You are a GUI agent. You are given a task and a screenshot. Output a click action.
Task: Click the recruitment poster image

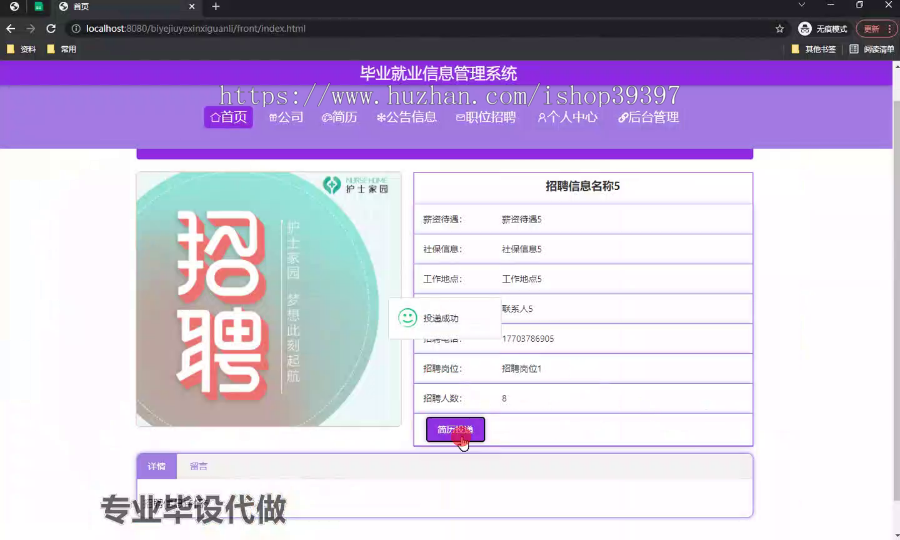click(x=269, y=299)
